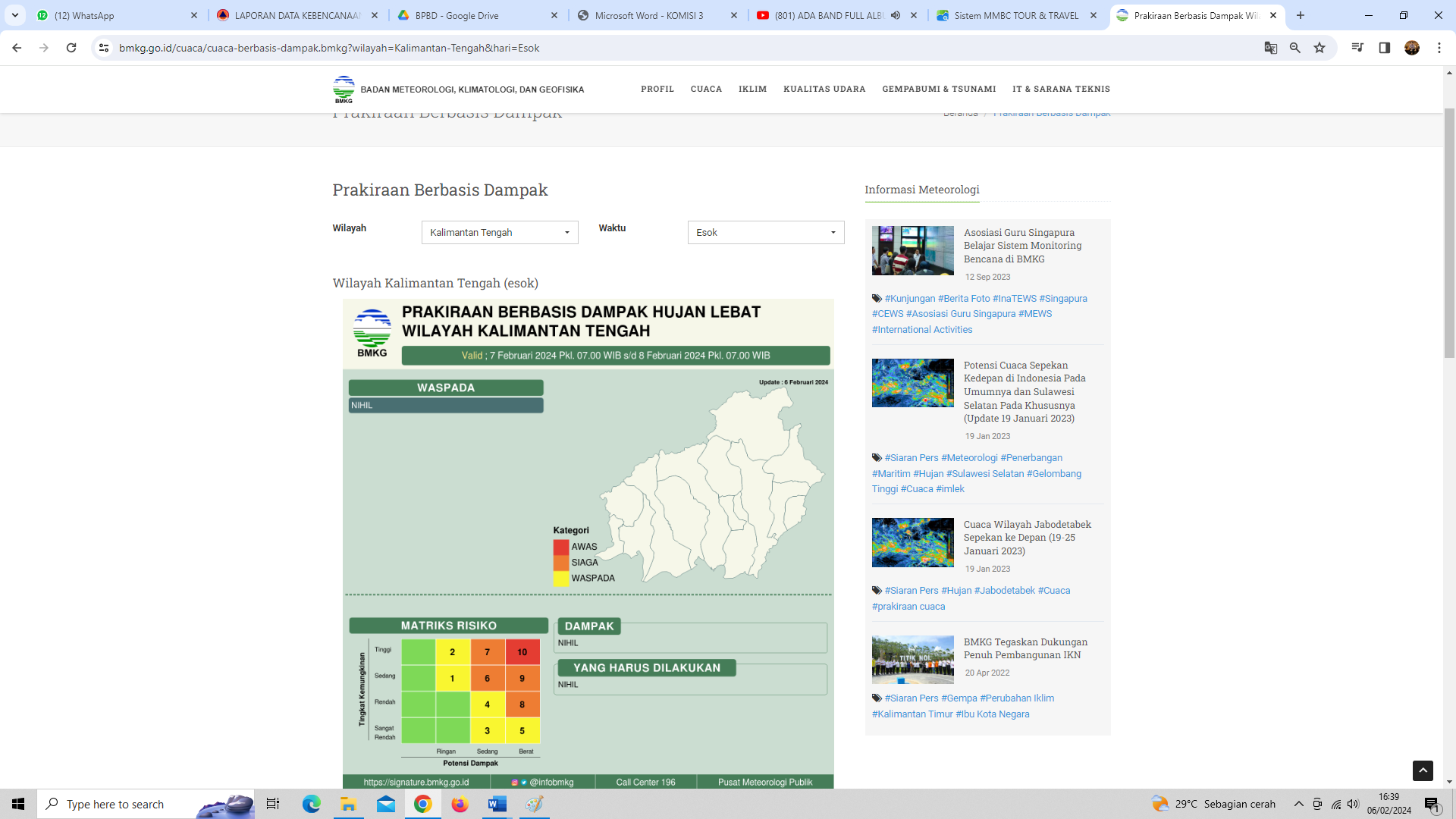Open the weather widget showing 29°C
The image size is (1456, 819).
click(1213, 804)
